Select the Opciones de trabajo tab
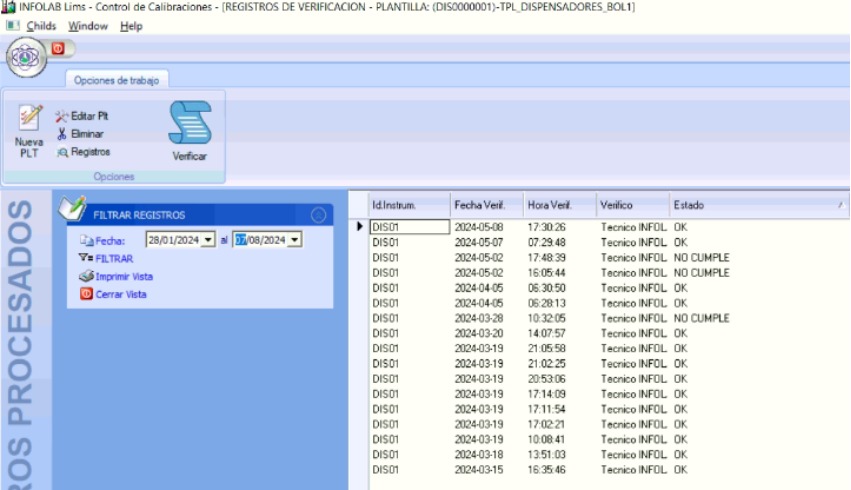Screen dimensions: 851x490 118,81
